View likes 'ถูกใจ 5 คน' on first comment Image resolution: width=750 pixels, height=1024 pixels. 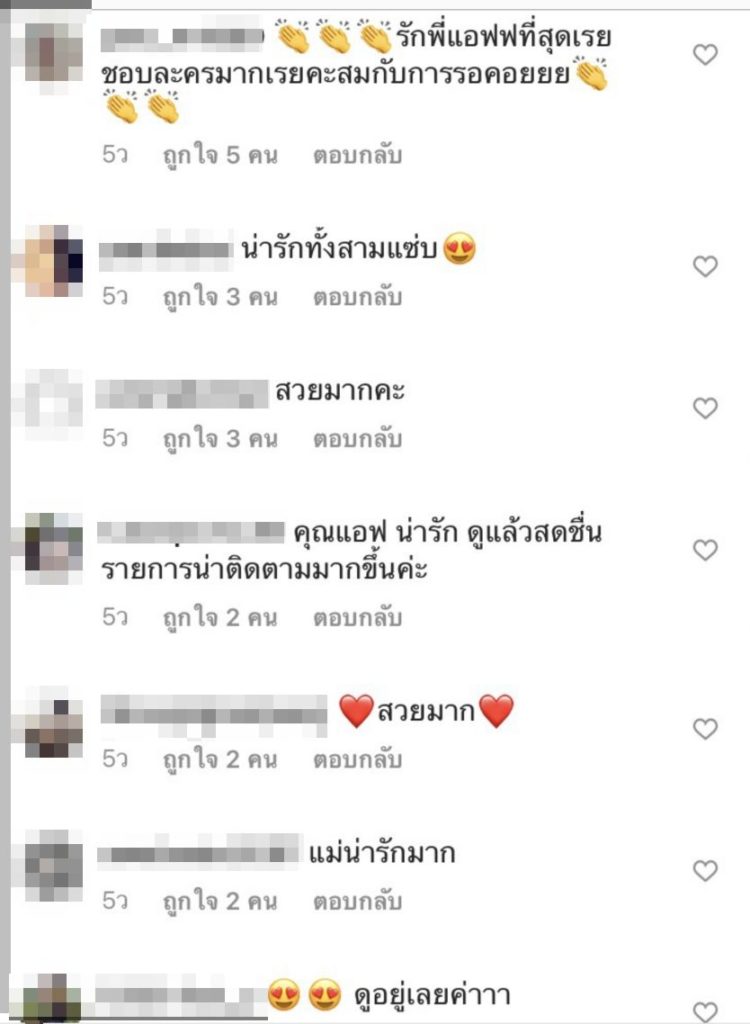coord(220,155)
